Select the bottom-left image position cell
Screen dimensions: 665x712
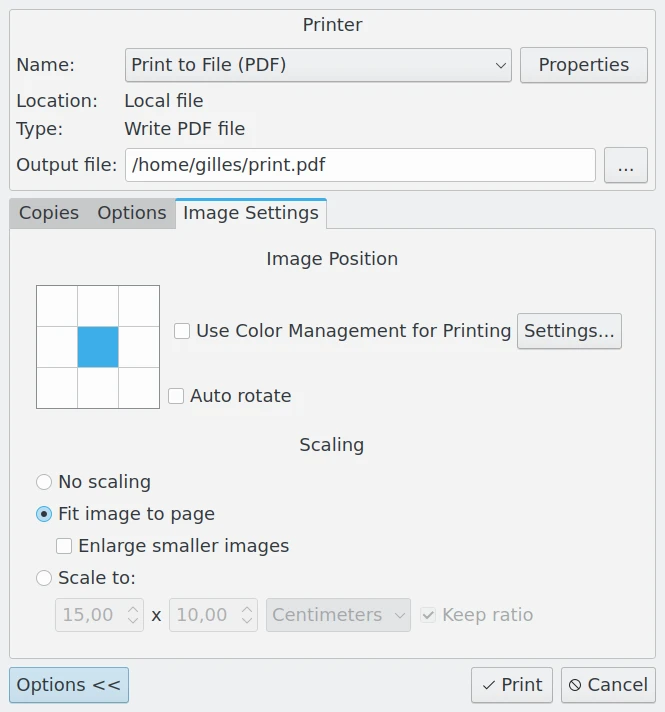tap(57, 388)
